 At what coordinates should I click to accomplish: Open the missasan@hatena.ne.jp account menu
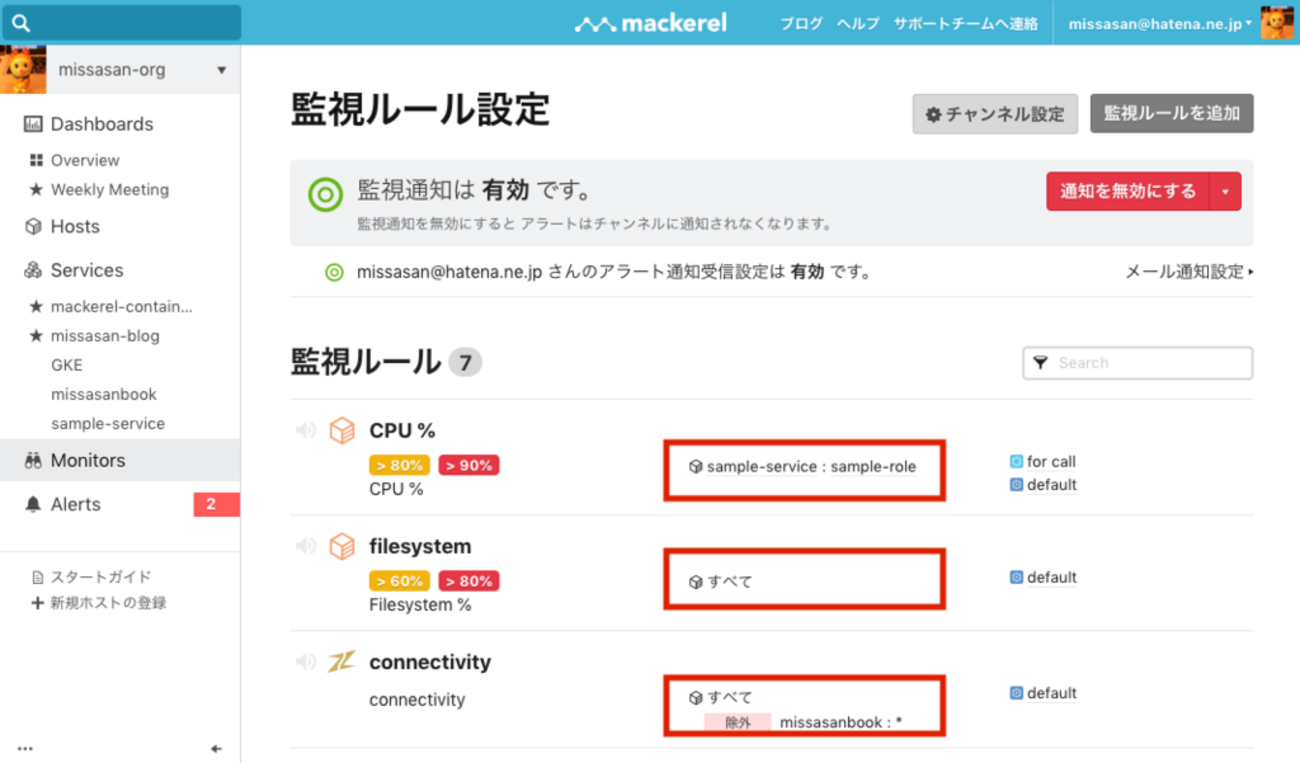[x=1160, y=24]
